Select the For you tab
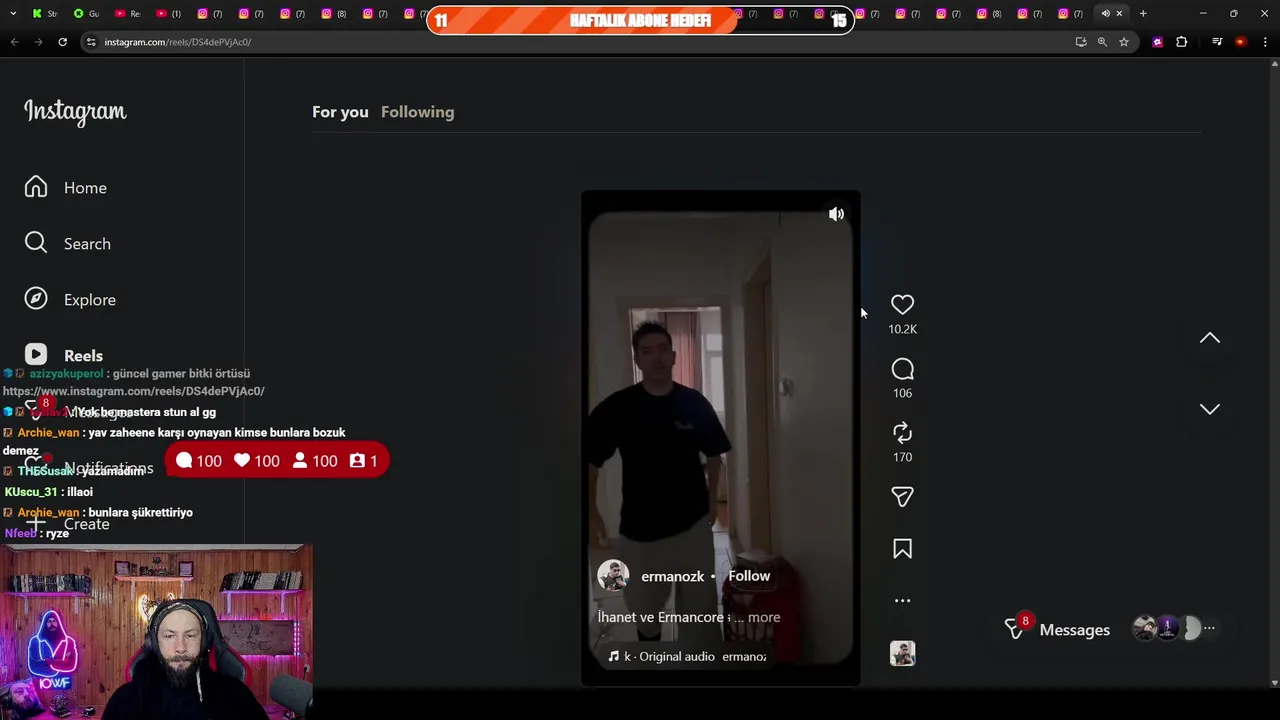 pyautogui.click(x=340, y=112)
